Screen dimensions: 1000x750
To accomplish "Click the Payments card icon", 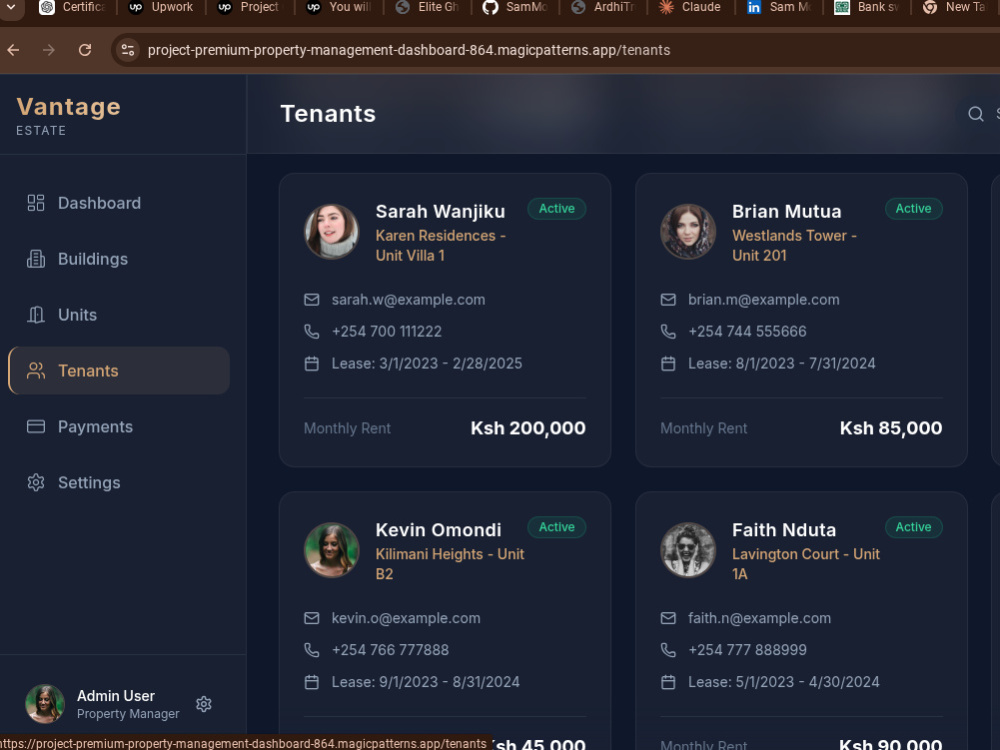I will (x=36, y=427).
